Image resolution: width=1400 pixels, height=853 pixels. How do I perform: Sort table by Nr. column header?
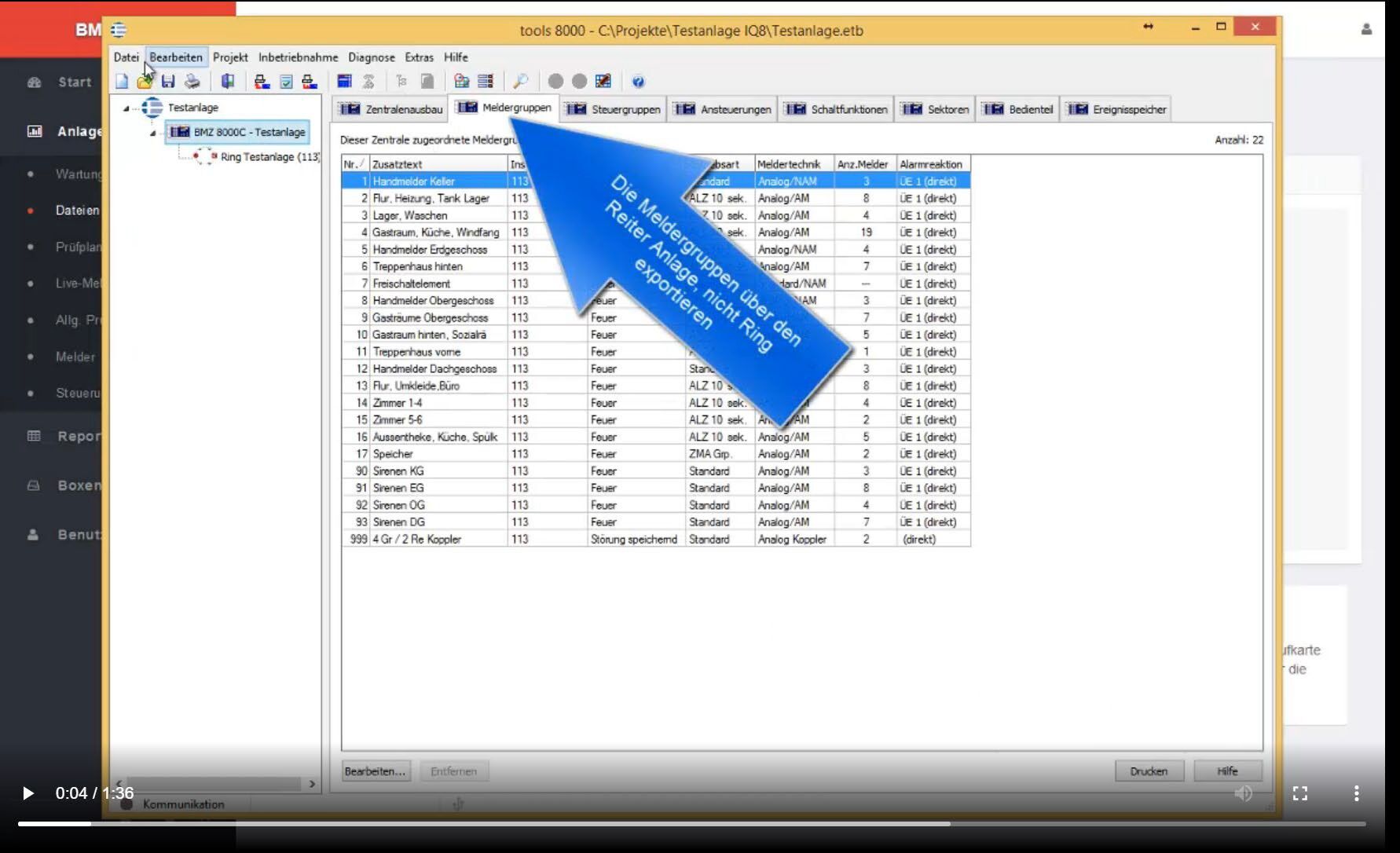point(355,164)
